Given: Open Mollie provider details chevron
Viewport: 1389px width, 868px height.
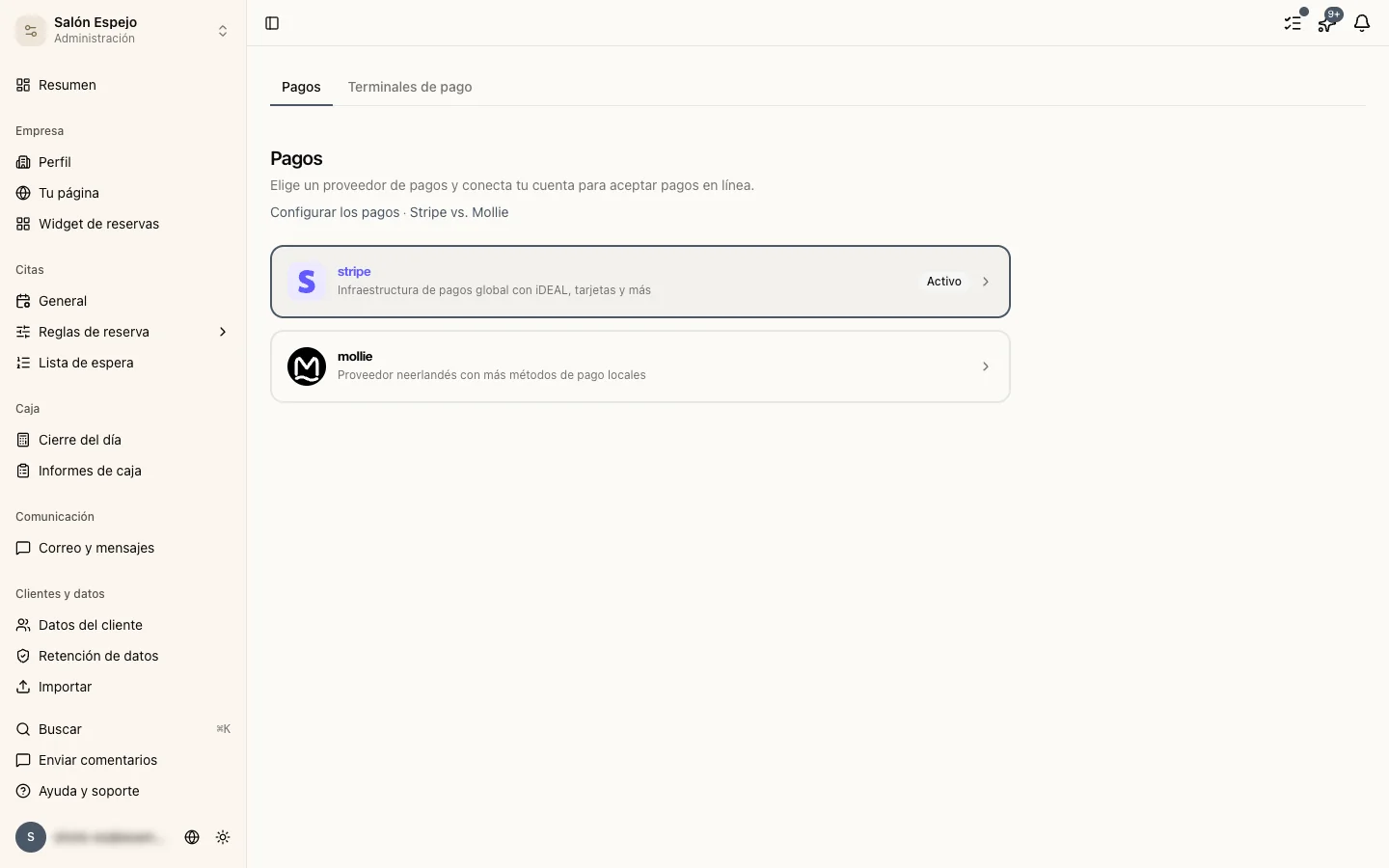Looking at the screenshot, I should pos(986,366).
